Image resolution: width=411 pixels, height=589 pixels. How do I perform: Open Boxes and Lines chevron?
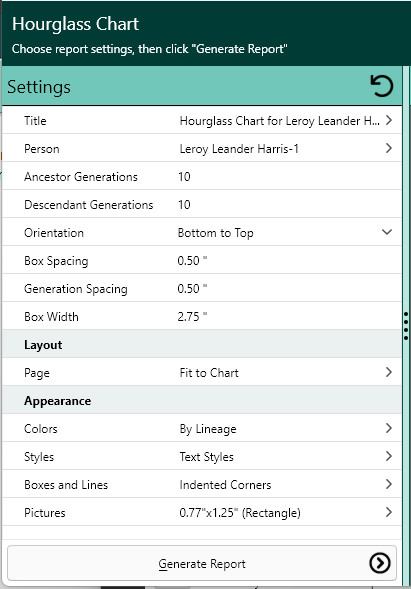point(389,484)
